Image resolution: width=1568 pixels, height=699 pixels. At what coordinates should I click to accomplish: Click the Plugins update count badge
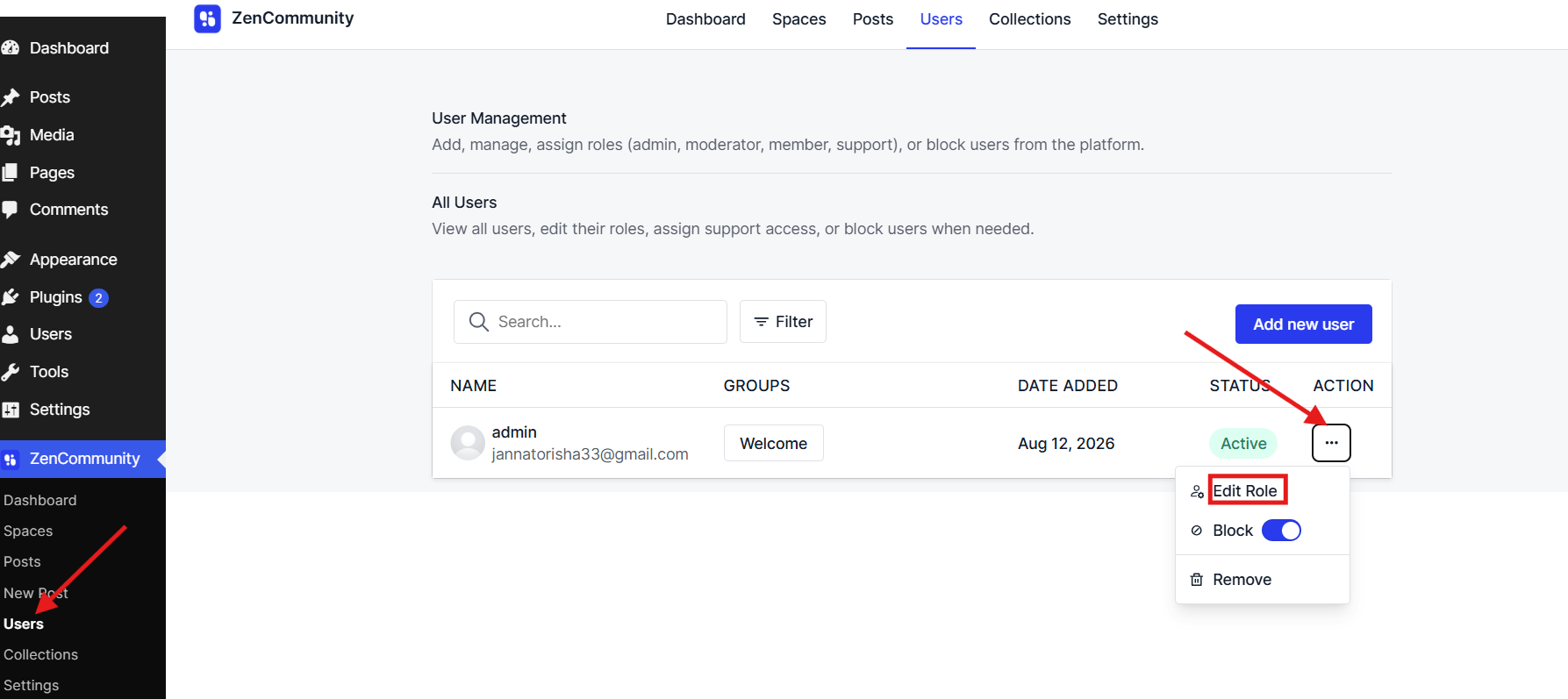click(x=98, y=298)
